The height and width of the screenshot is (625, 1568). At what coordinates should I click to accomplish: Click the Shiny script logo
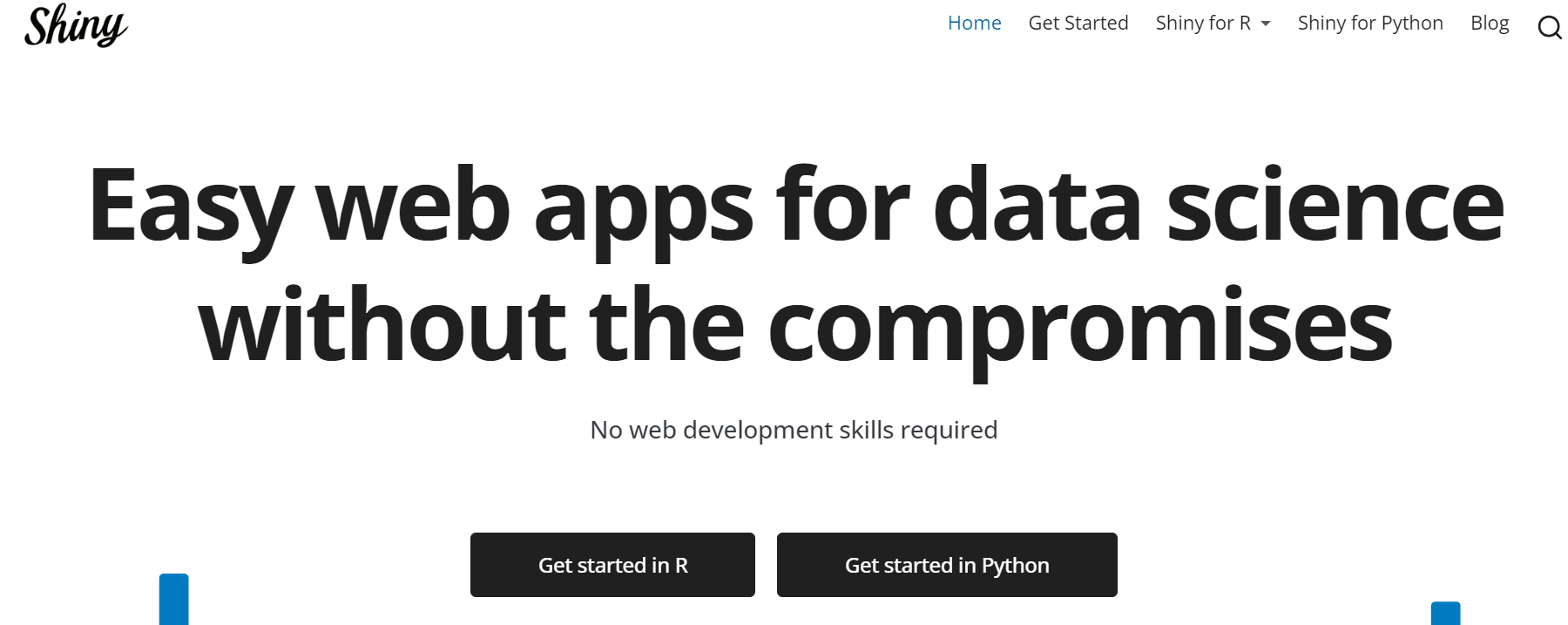76,25
